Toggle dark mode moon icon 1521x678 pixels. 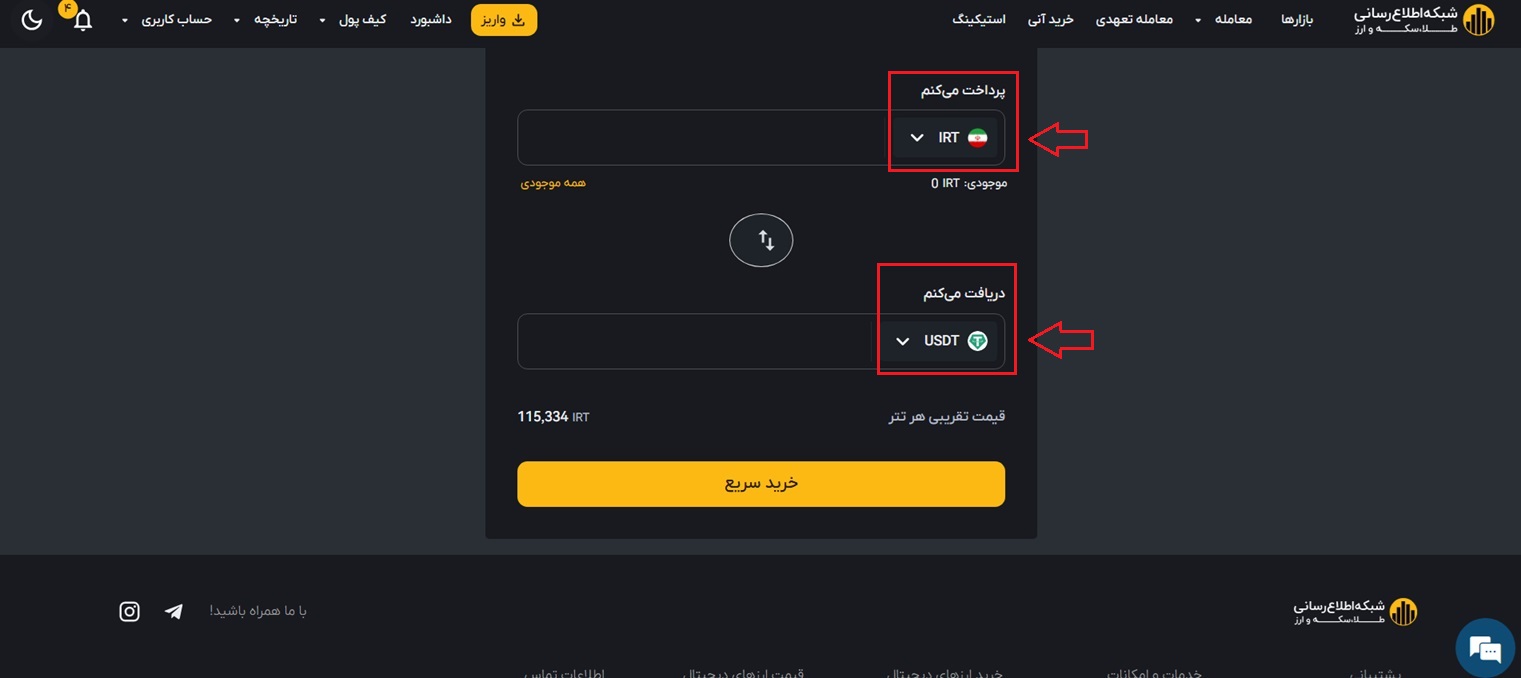coord(32,20)
